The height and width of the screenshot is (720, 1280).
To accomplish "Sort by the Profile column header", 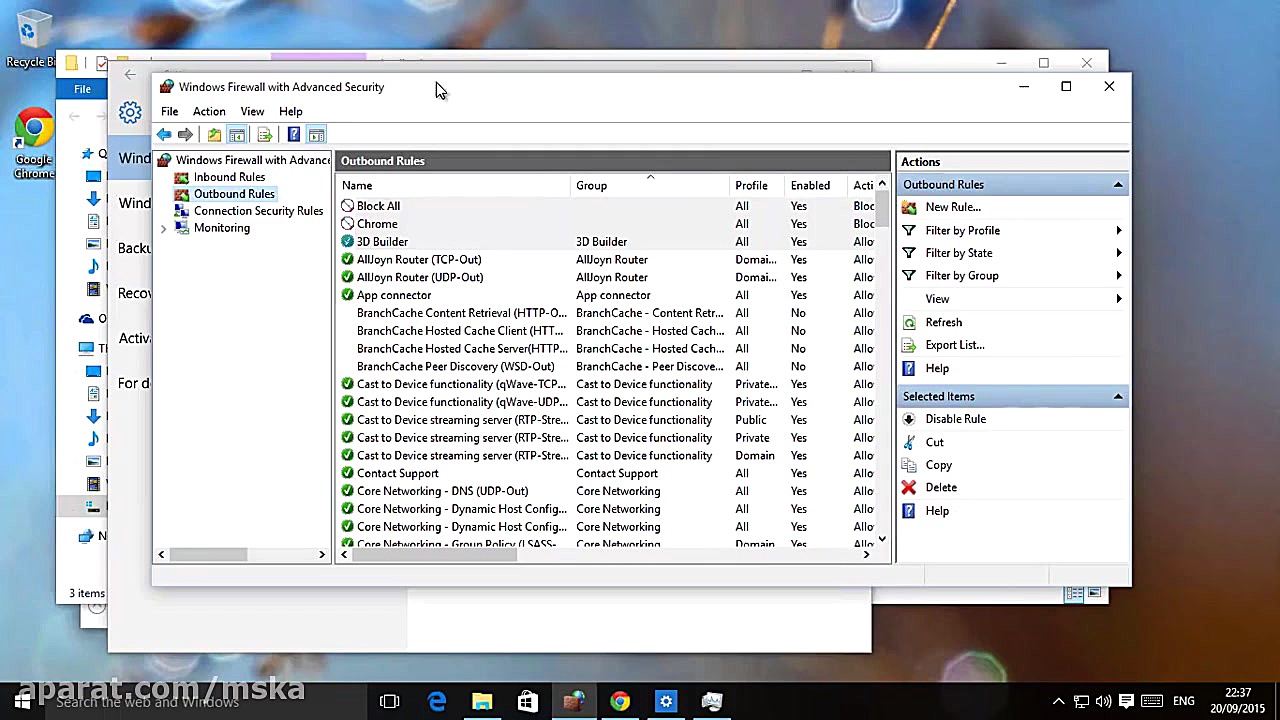I will 757,186.
